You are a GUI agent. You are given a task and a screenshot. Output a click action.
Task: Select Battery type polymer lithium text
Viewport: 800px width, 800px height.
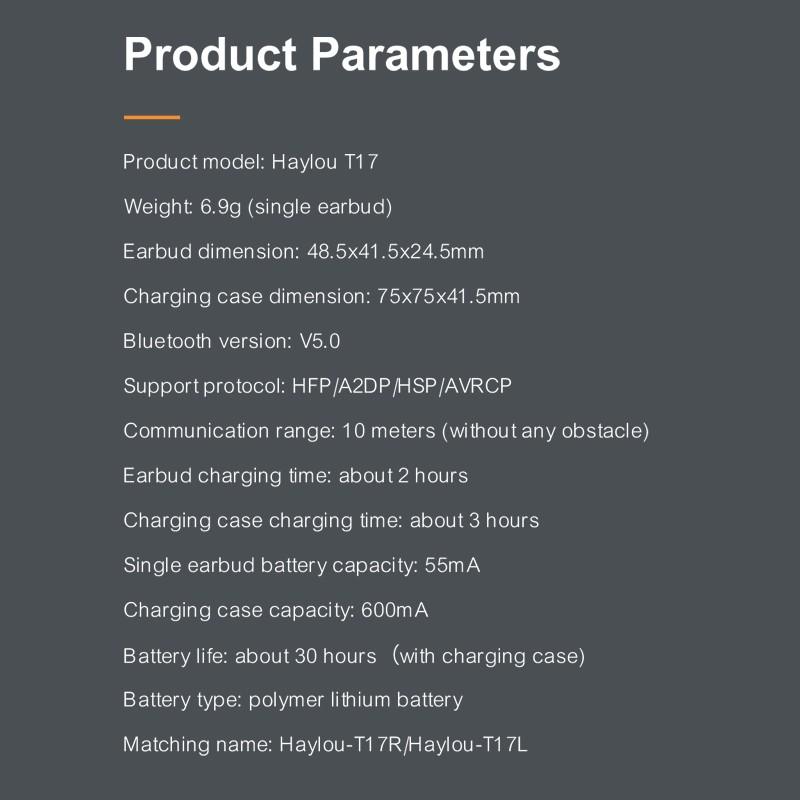point(293,700)
